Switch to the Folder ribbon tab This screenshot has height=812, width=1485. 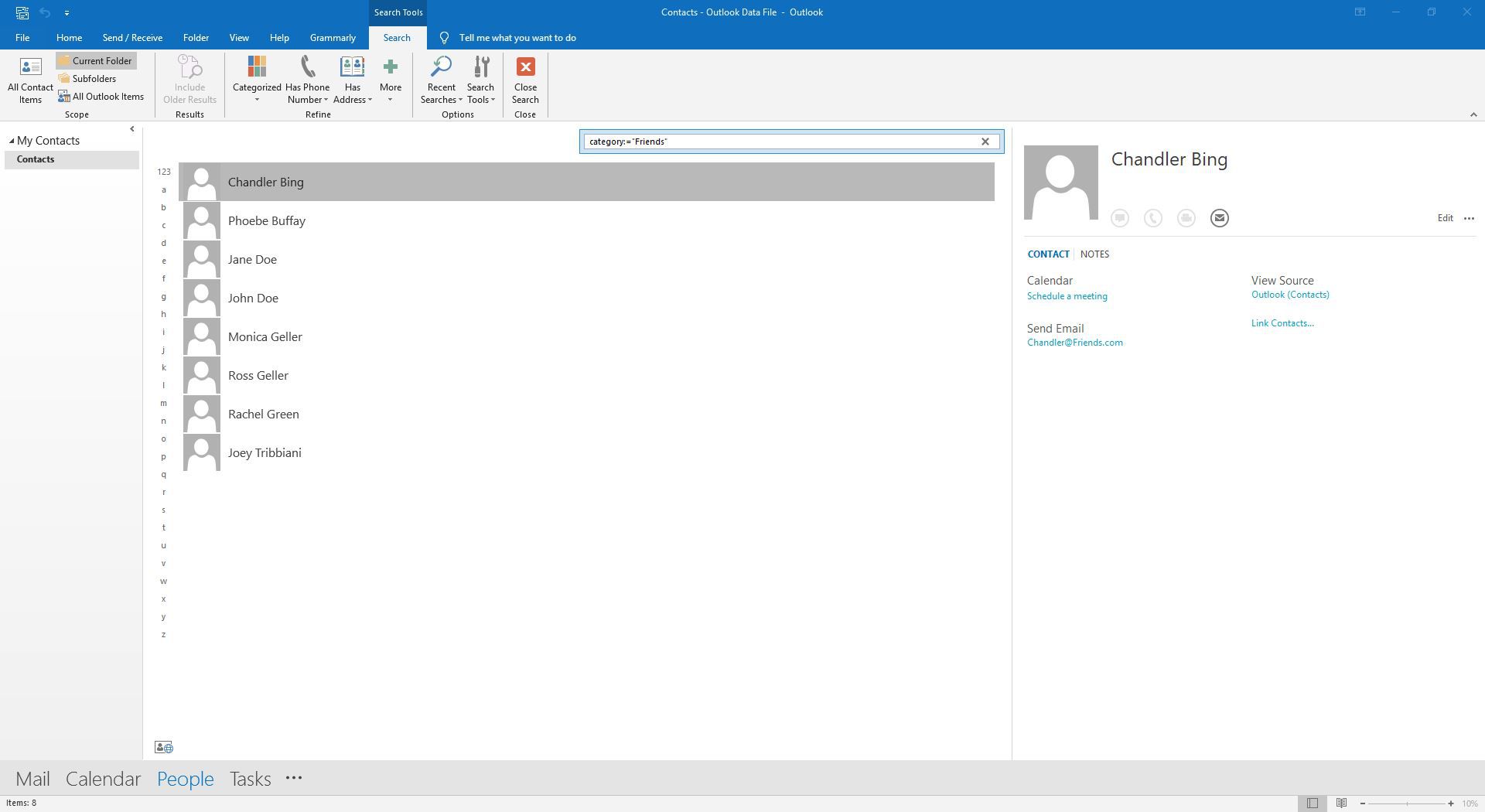[x=196, y=38]
